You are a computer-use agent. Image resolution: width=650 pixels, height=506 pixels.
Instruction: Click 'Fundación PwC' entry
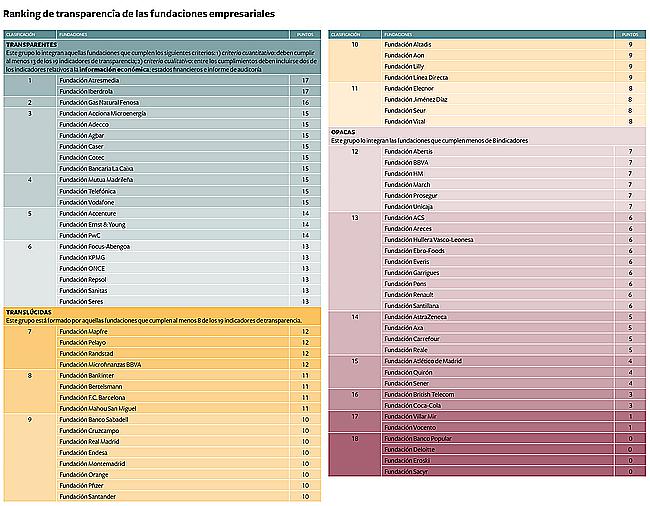click(80, 235)
